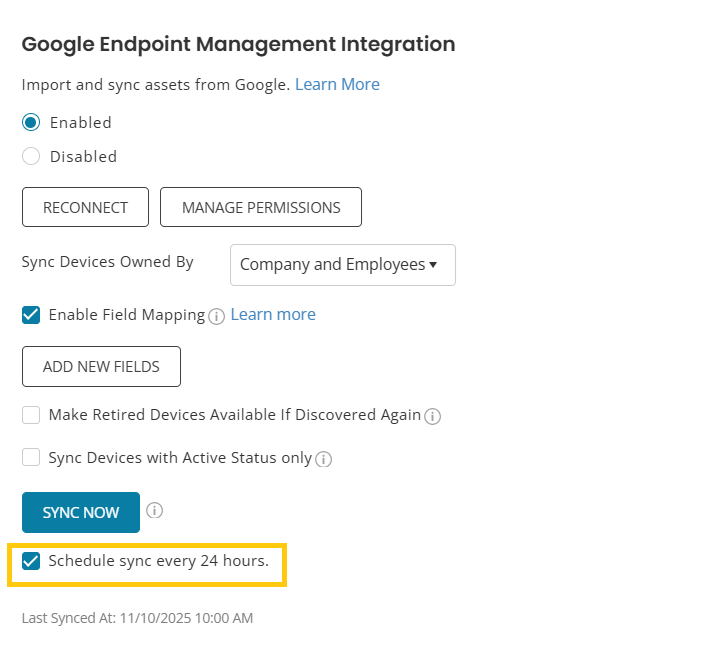Screen dimensions: 708x659
Task: Choose the Disabled radio option
Action: (x=31, y=157)
